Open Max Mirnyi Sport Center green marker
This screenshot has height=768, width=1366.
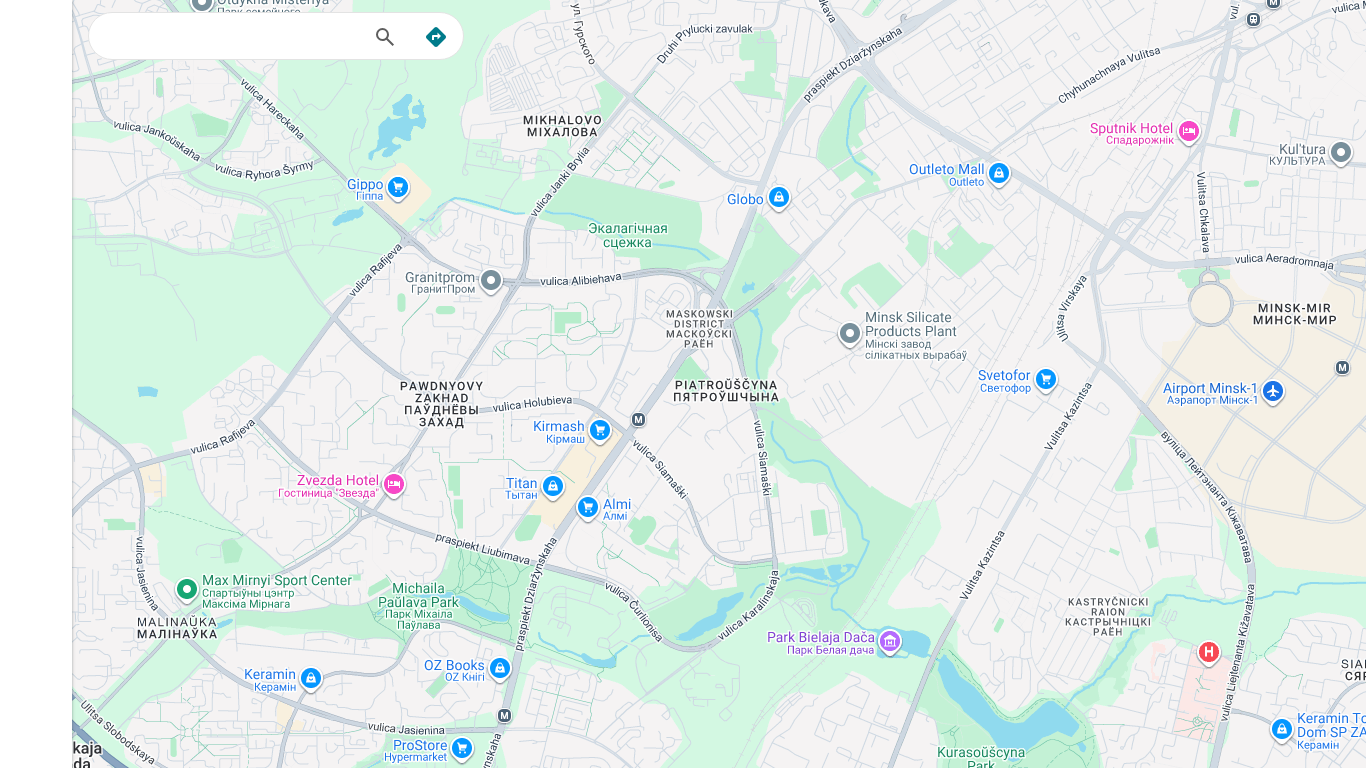point(186,589)
